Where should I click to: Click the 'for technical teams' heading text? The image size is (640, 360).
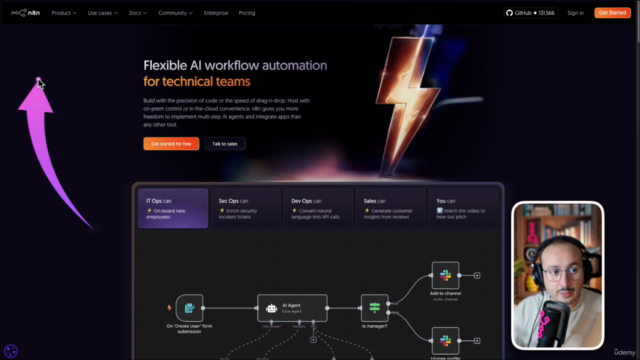(x=197, y=82)
